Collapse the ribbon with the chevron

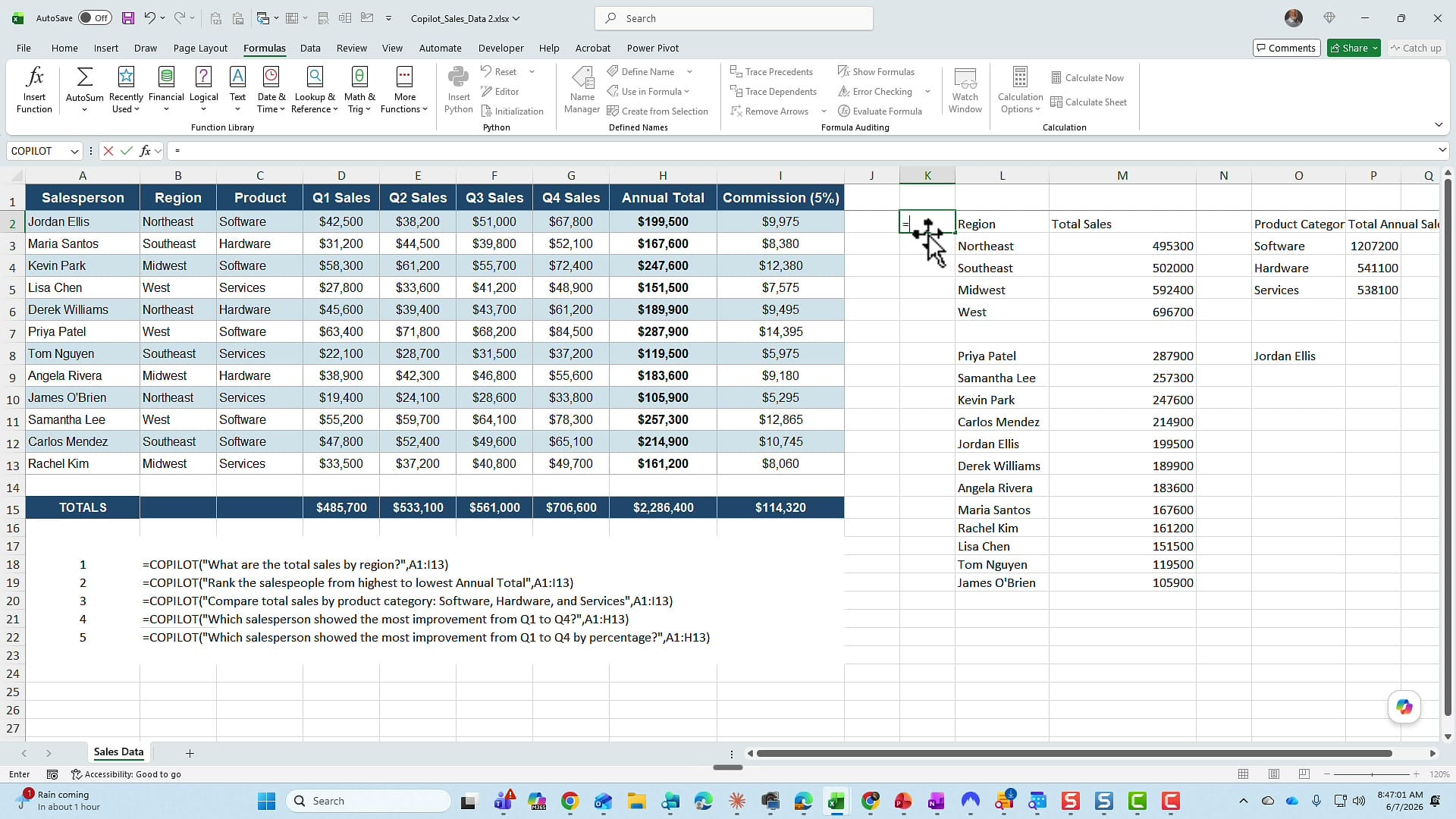coord(1439,125)
